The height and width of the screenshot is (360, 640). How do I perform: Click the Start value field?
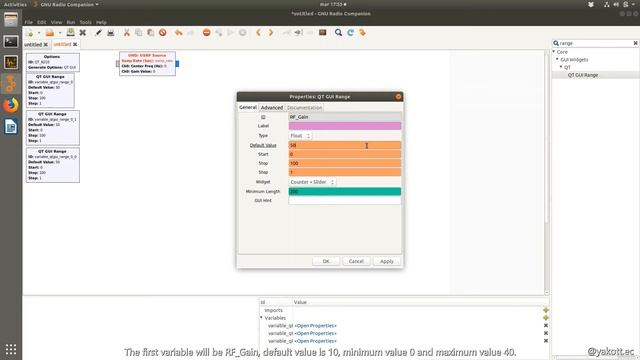coord(345,154)
